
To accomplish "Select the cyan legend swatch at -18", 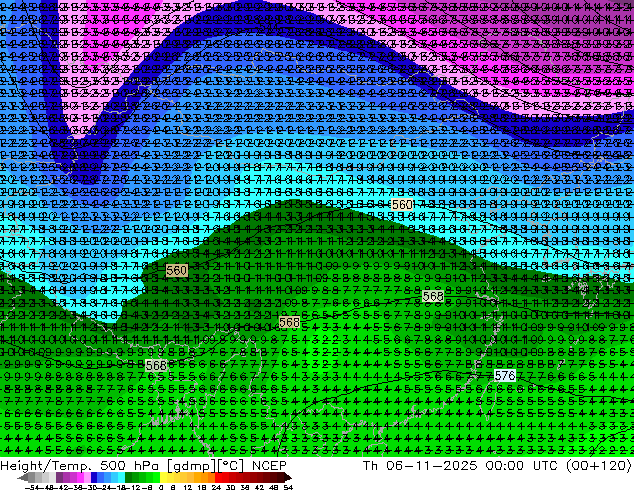I will pos(121,477).
